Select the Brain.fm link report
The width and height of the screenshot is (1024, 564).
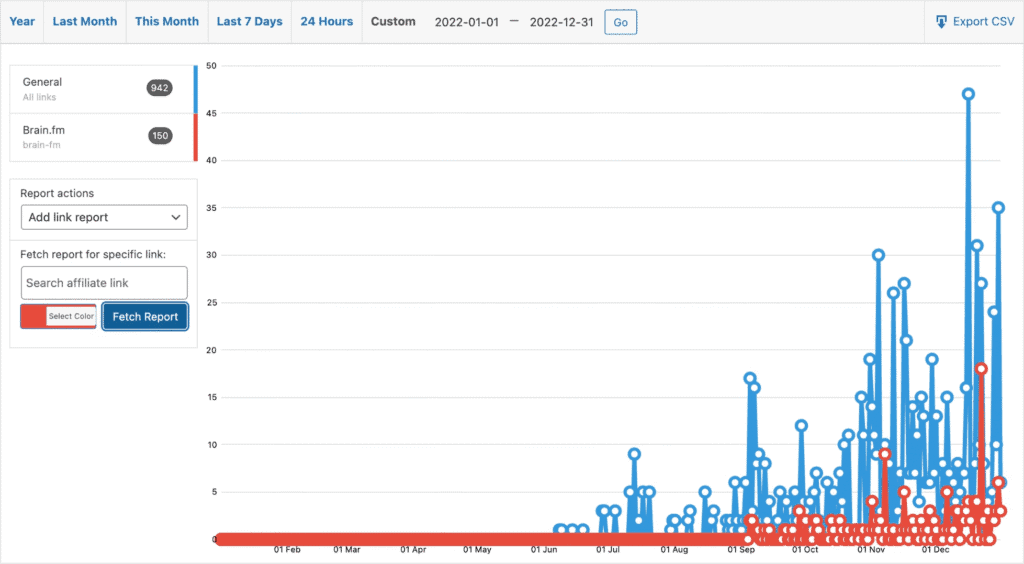tap(80, 137)
